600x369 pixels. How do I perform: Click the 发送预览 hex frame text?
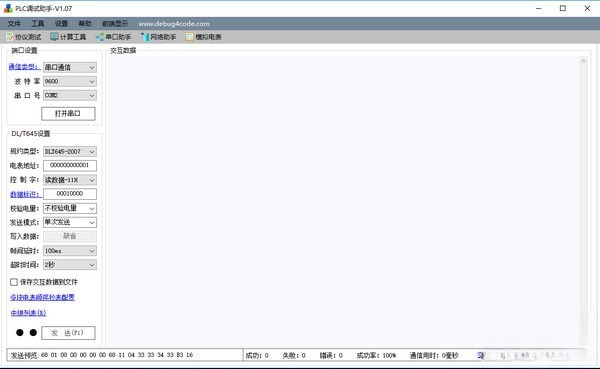click(x=117, y=355)
